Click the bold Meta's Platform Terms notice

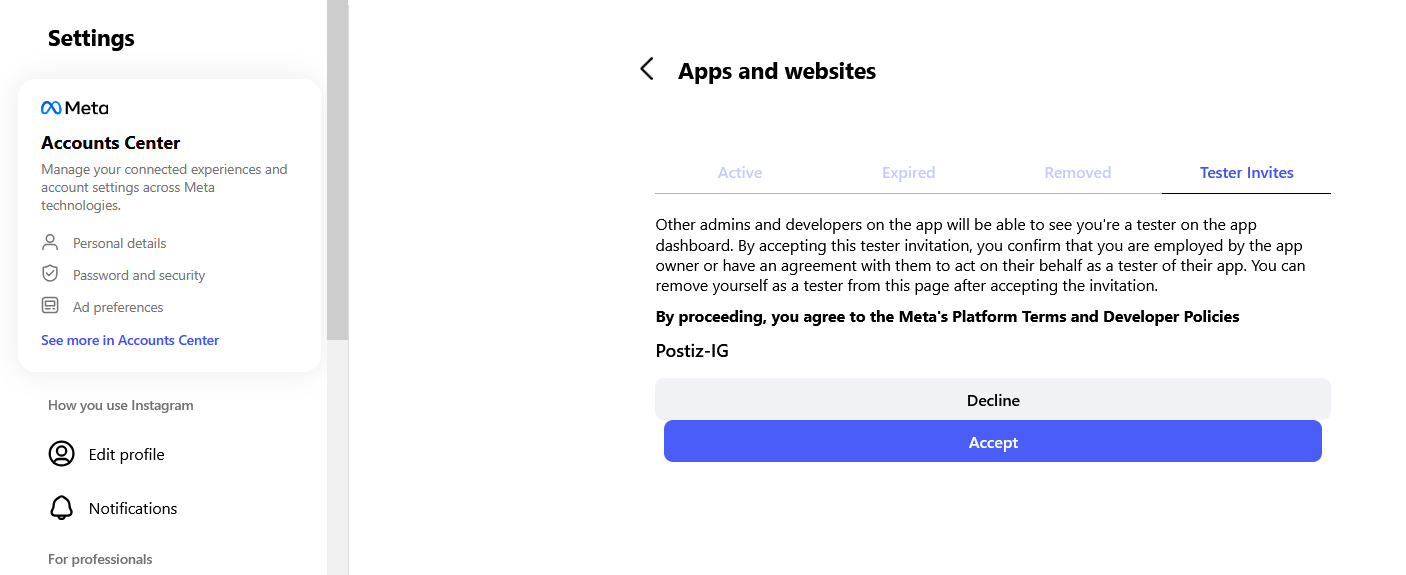pos(947,317)
